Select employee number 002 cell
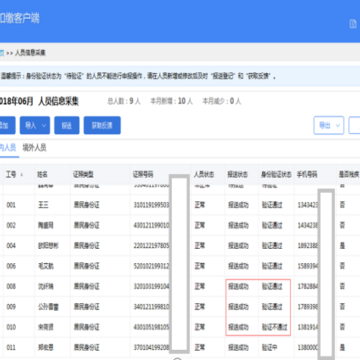 pyautogui.click(x=11, y=226)
